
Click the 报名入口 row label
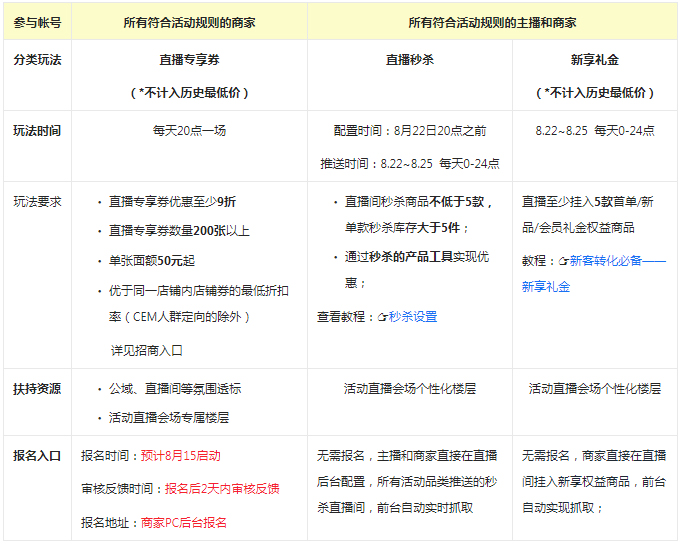pyautogui.click(x=37, y=456)
